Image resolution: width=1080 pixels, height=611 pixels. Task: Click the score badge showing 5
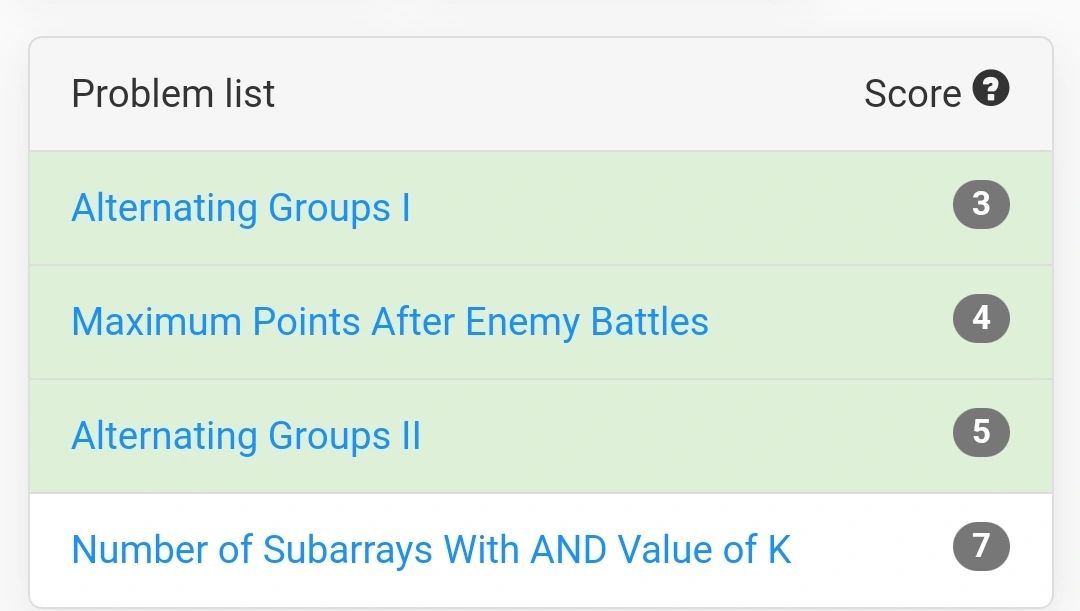coord(981,433)
